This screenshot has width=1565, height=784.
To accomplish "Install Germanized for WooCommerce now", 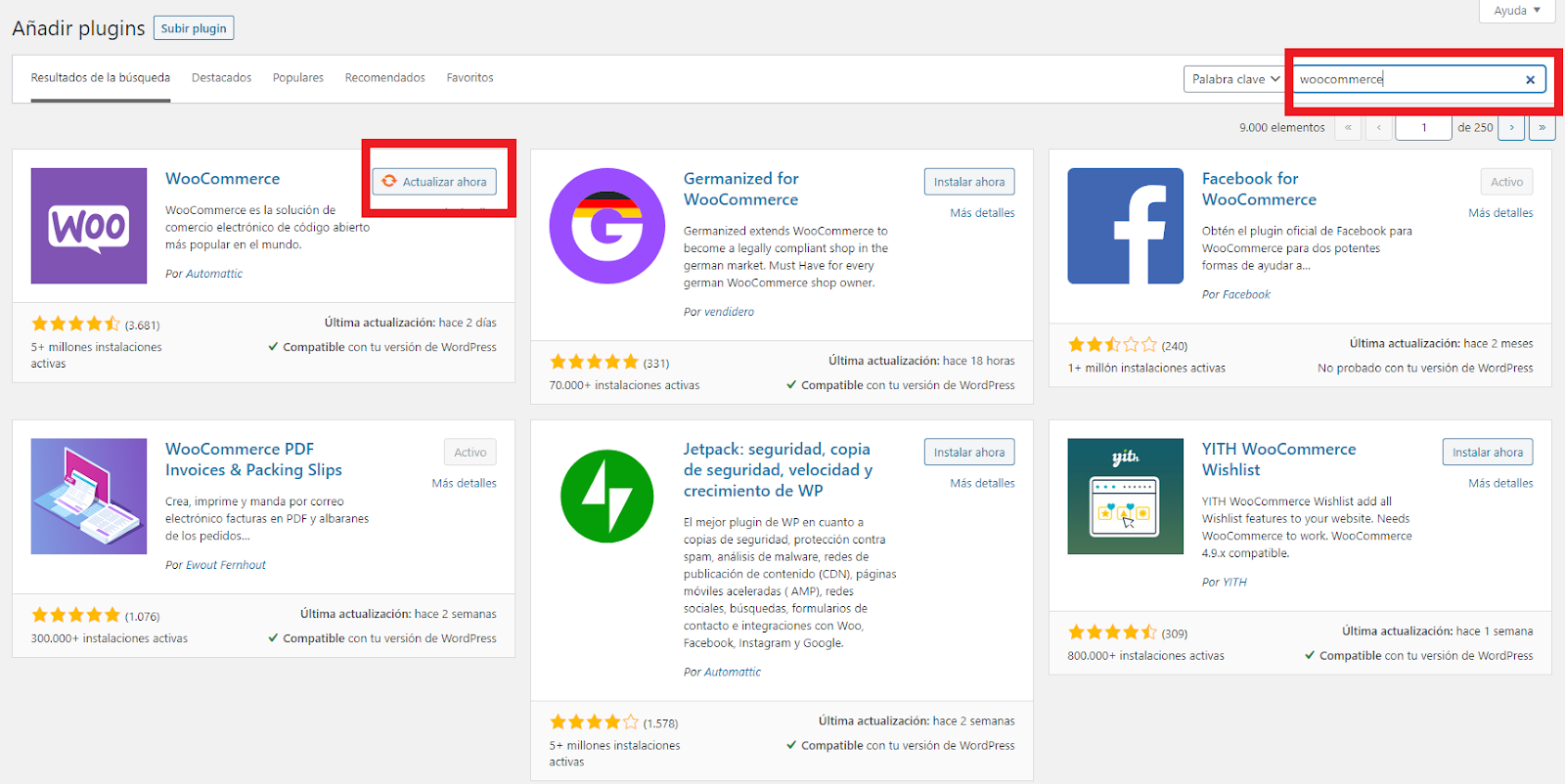I will 969,182.
